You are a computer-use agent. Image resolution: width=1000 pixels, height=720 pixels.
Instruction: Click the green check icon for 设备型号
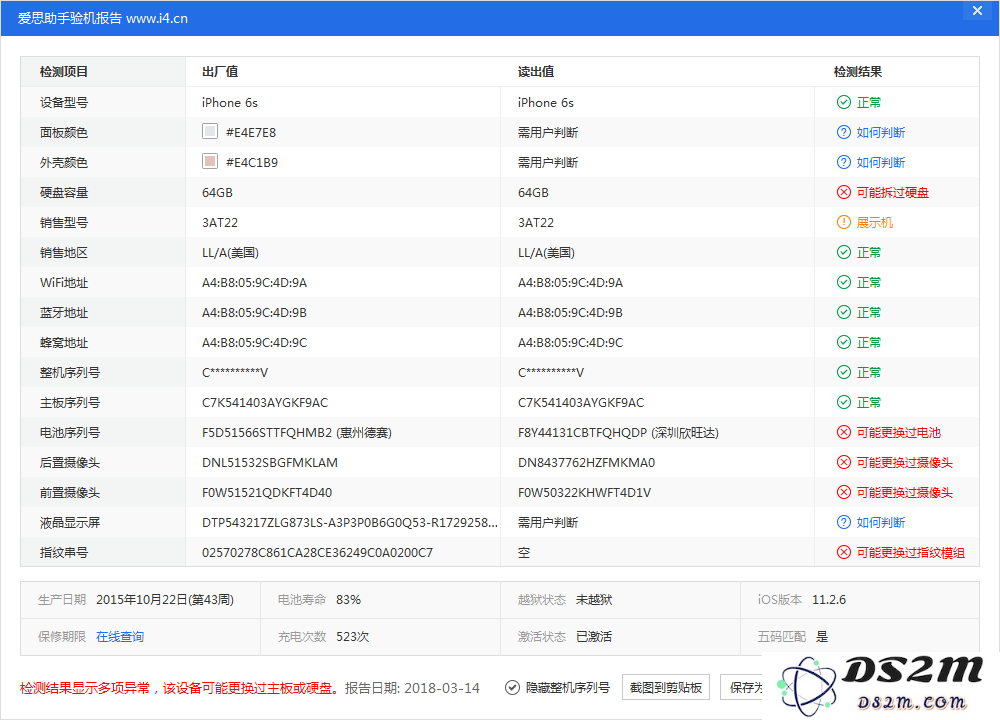point(843,102)
